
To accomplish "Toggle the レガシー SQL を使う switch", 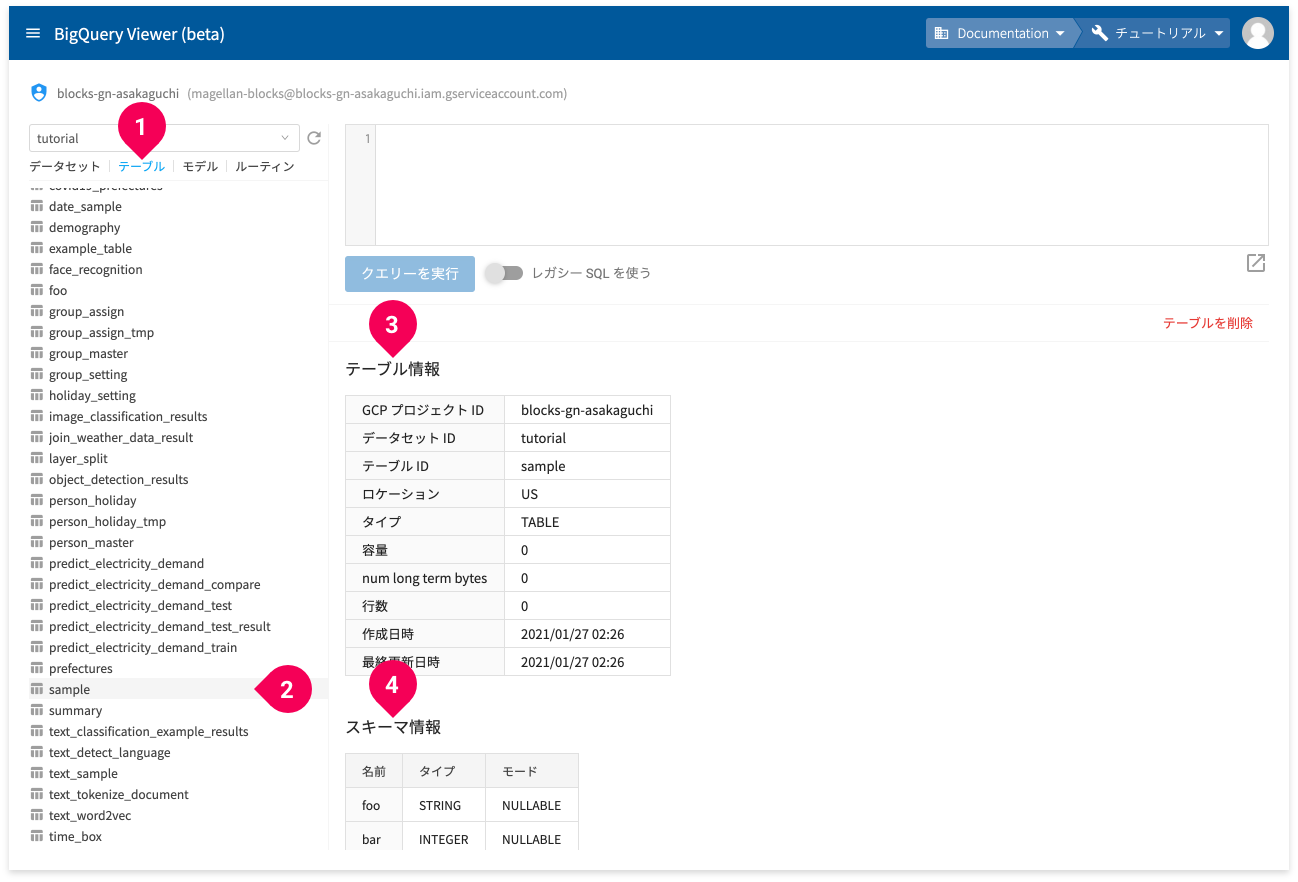I will [505, 273].
